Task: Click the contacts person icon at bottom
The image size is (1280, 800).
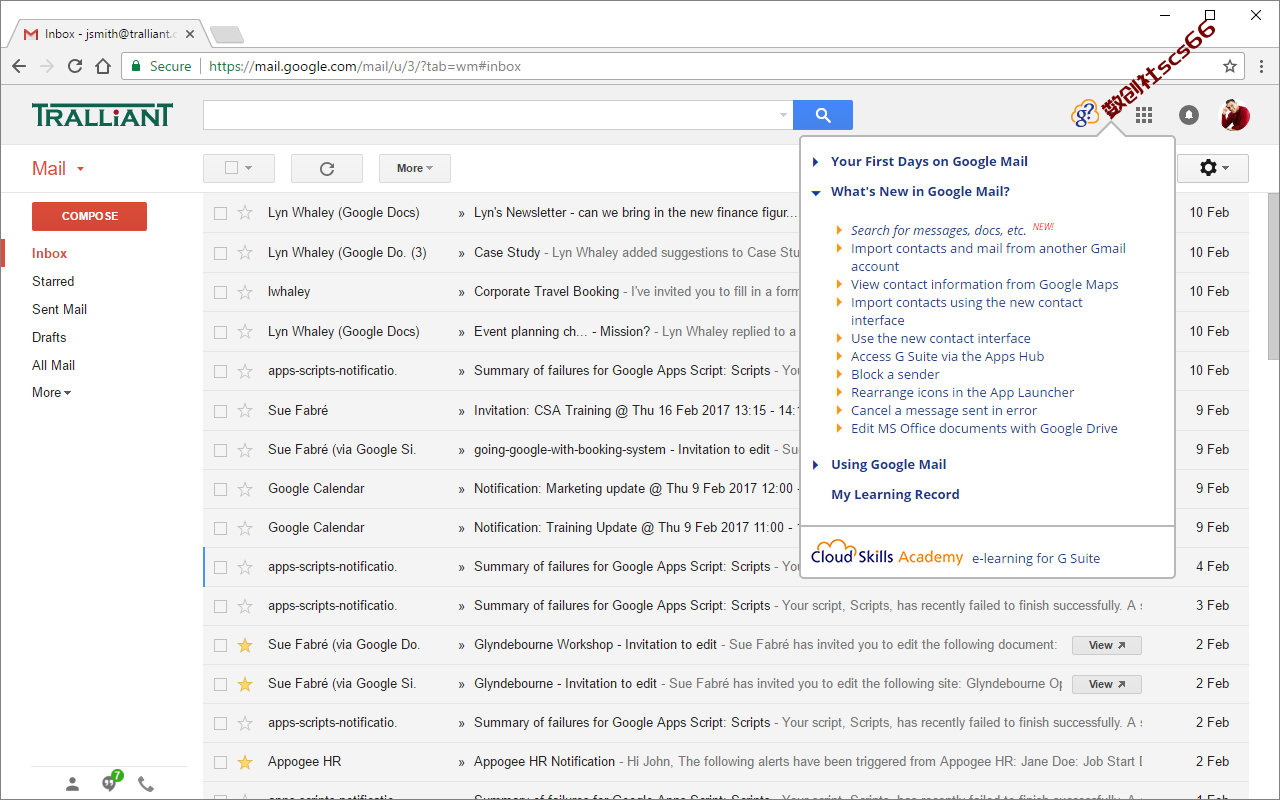Action: [x=72, y=784]
